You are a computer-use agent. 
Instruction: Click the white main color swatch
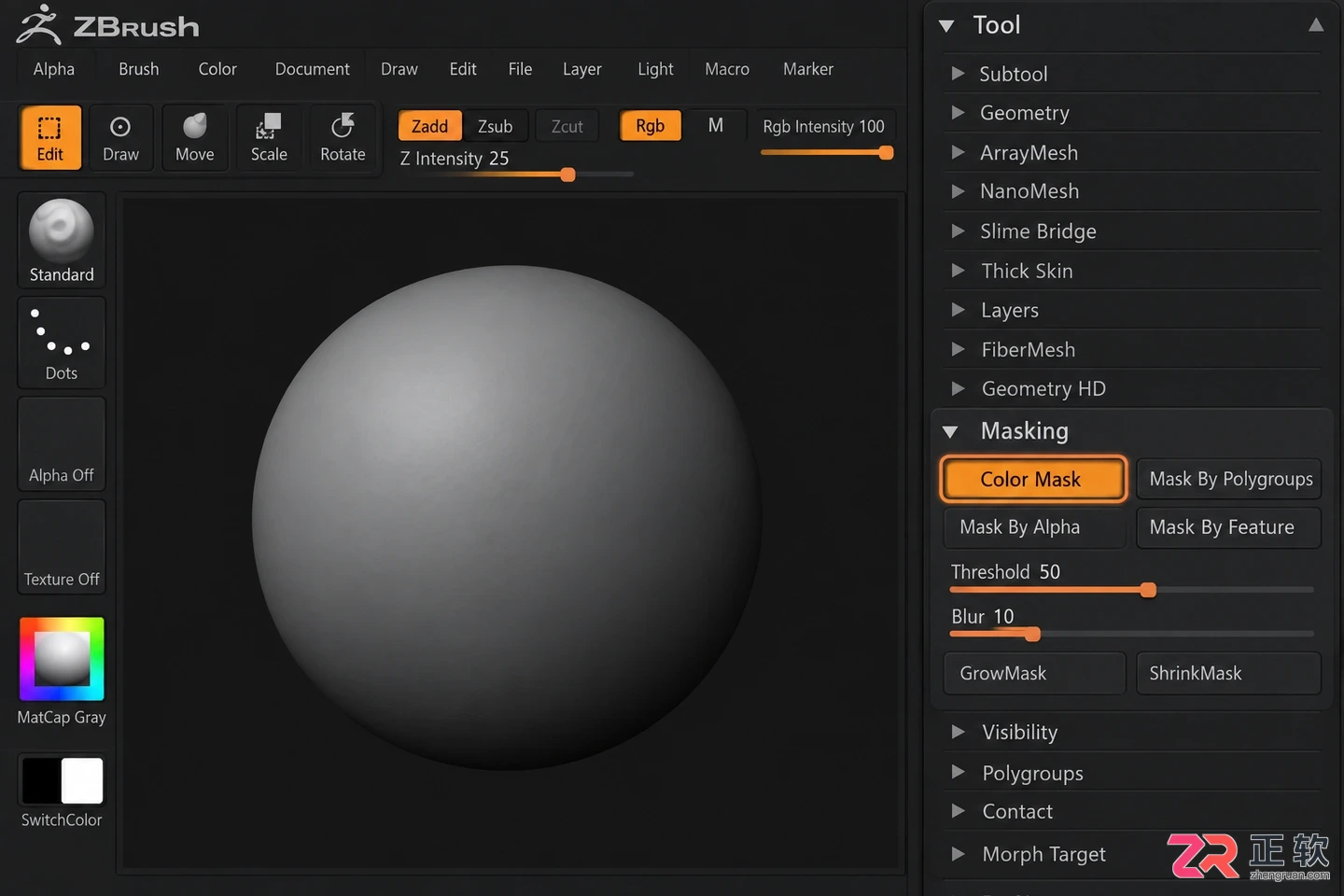(x=82, y=780)
